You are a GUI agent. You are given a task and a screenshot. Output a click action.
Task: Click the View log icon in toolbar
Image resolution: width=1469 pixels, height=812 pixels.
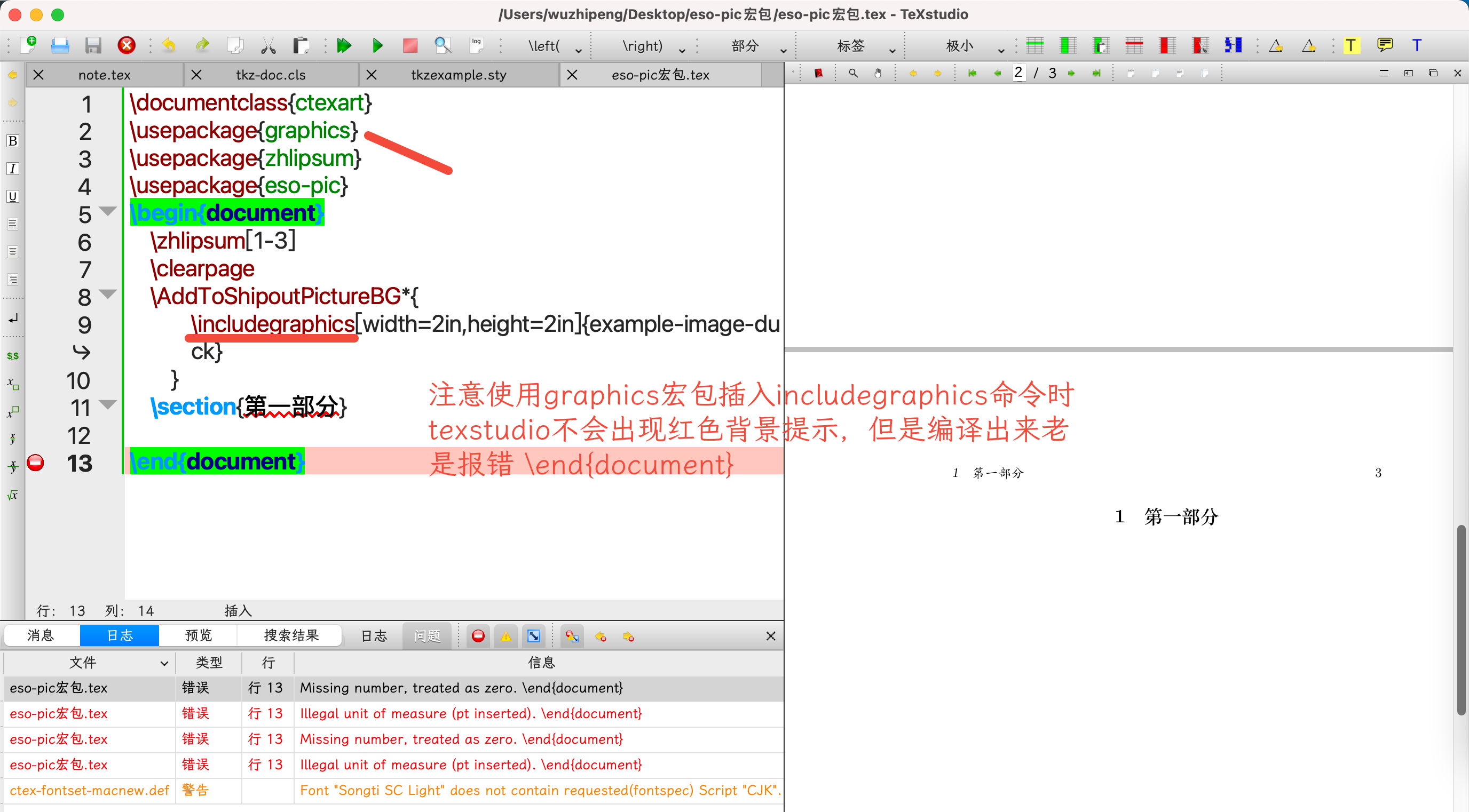point(477,44)
